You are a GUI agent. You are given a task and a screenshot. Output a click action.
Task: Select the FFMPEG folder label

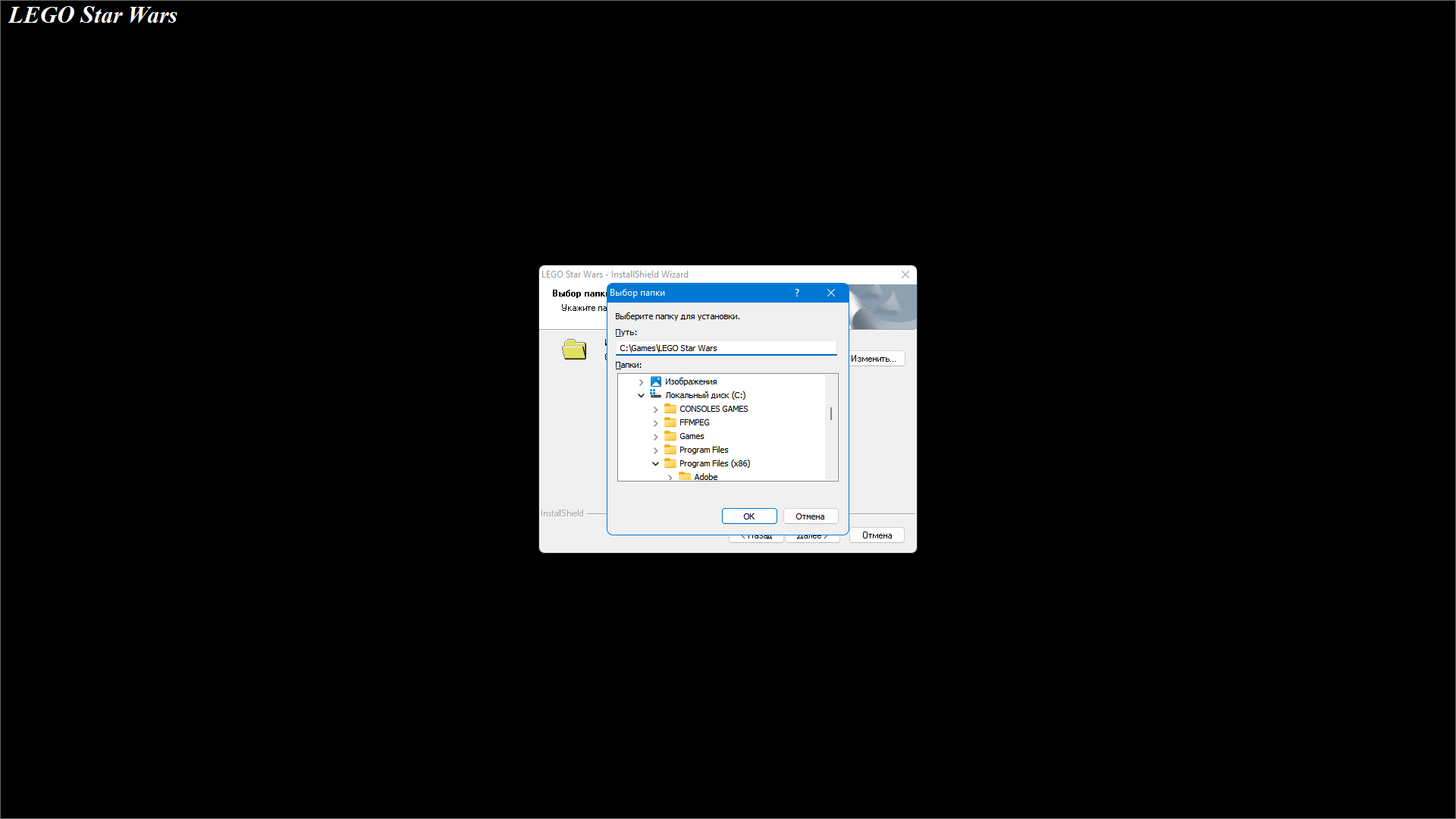(694, 422)
